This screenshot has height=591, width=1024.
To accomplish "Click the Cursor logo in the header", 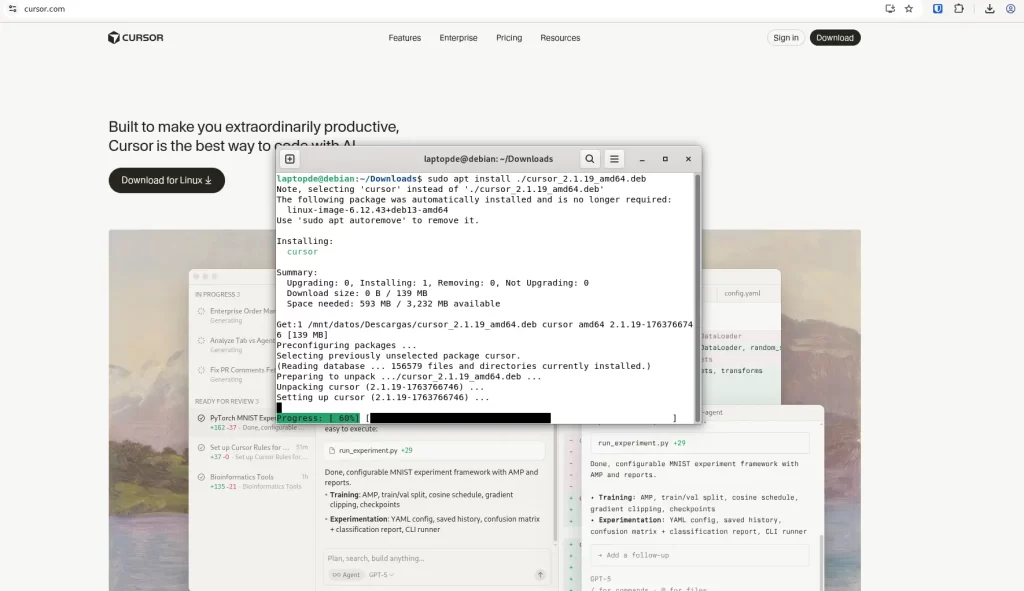I will pyautogui.click(x=136, y=38).
